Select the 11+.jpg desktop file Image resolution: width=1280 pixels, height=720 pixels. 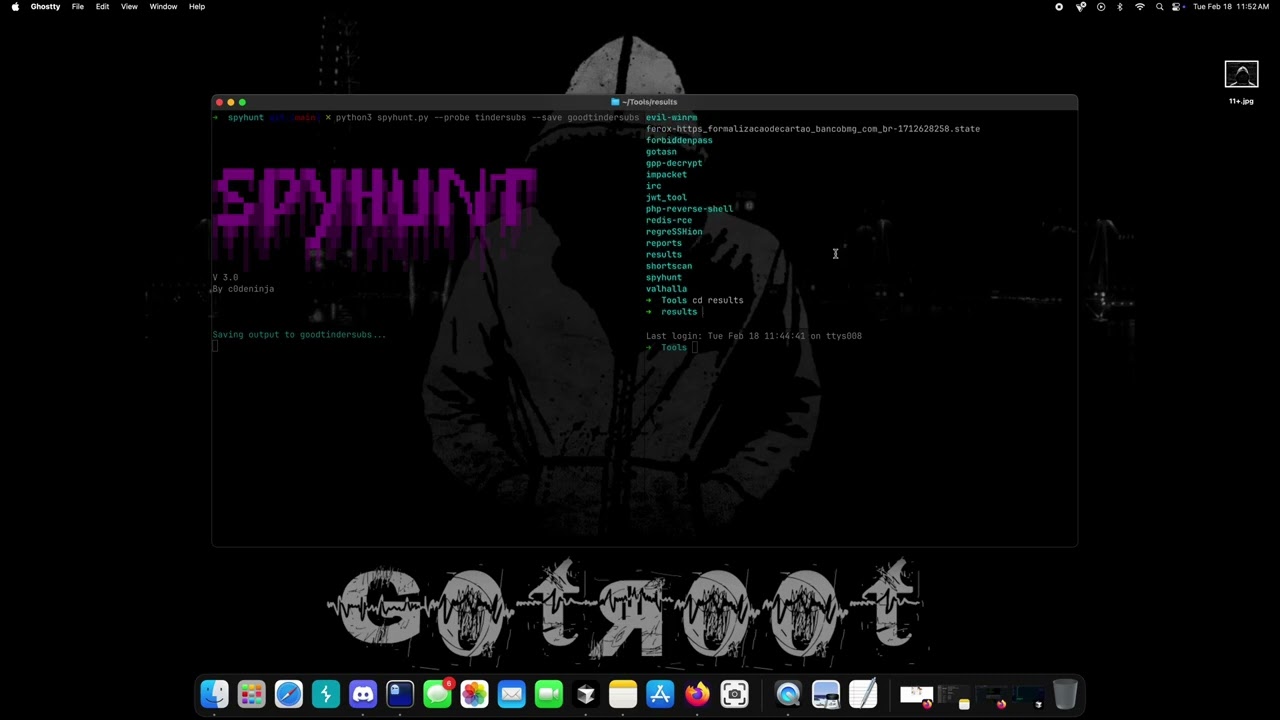pos(1241,83)
